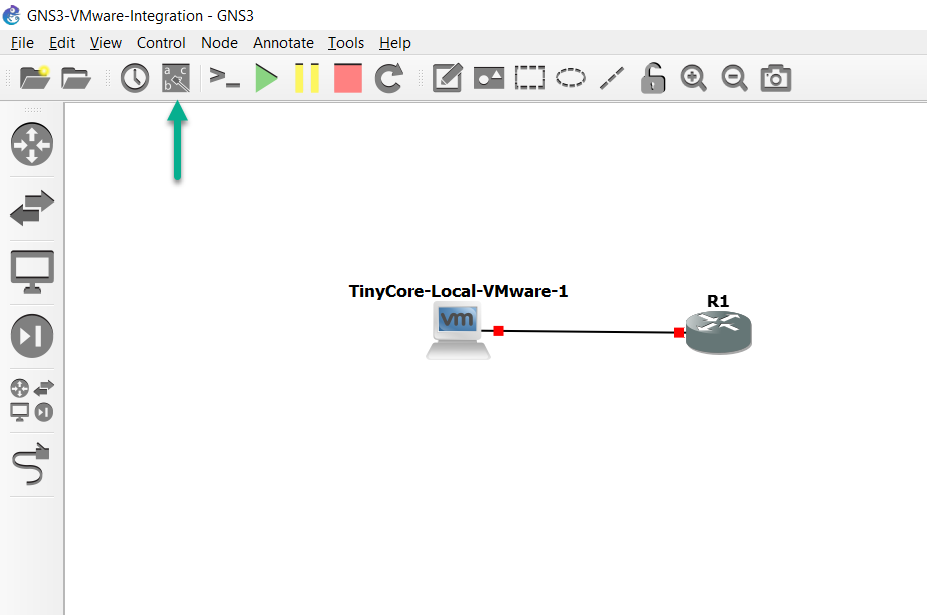
Task: Select the Draw rectangle tool
Action: tap(530, 78)
